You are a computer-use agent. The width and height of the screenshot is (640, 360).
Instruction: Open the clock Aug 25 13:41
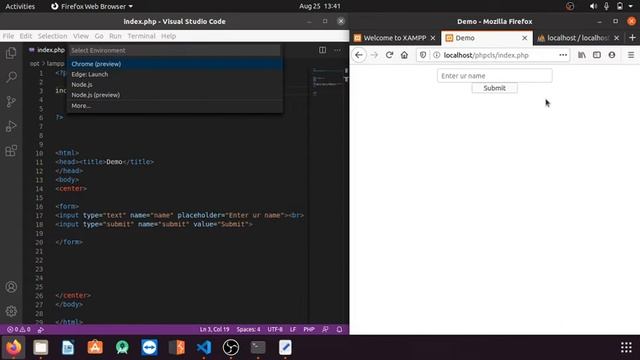tap(320, 6)
